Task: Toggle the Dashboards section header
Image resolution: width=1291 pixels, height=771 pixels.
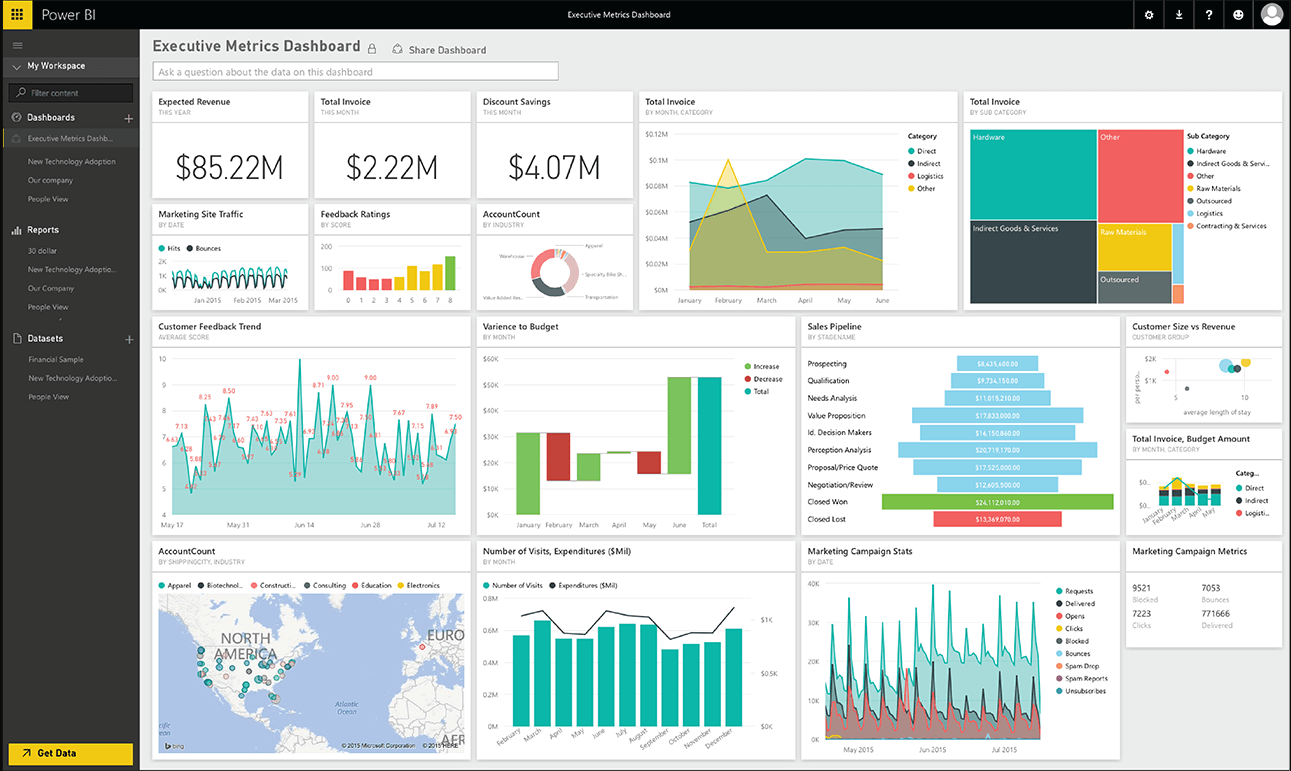Action: pos(50,118)
